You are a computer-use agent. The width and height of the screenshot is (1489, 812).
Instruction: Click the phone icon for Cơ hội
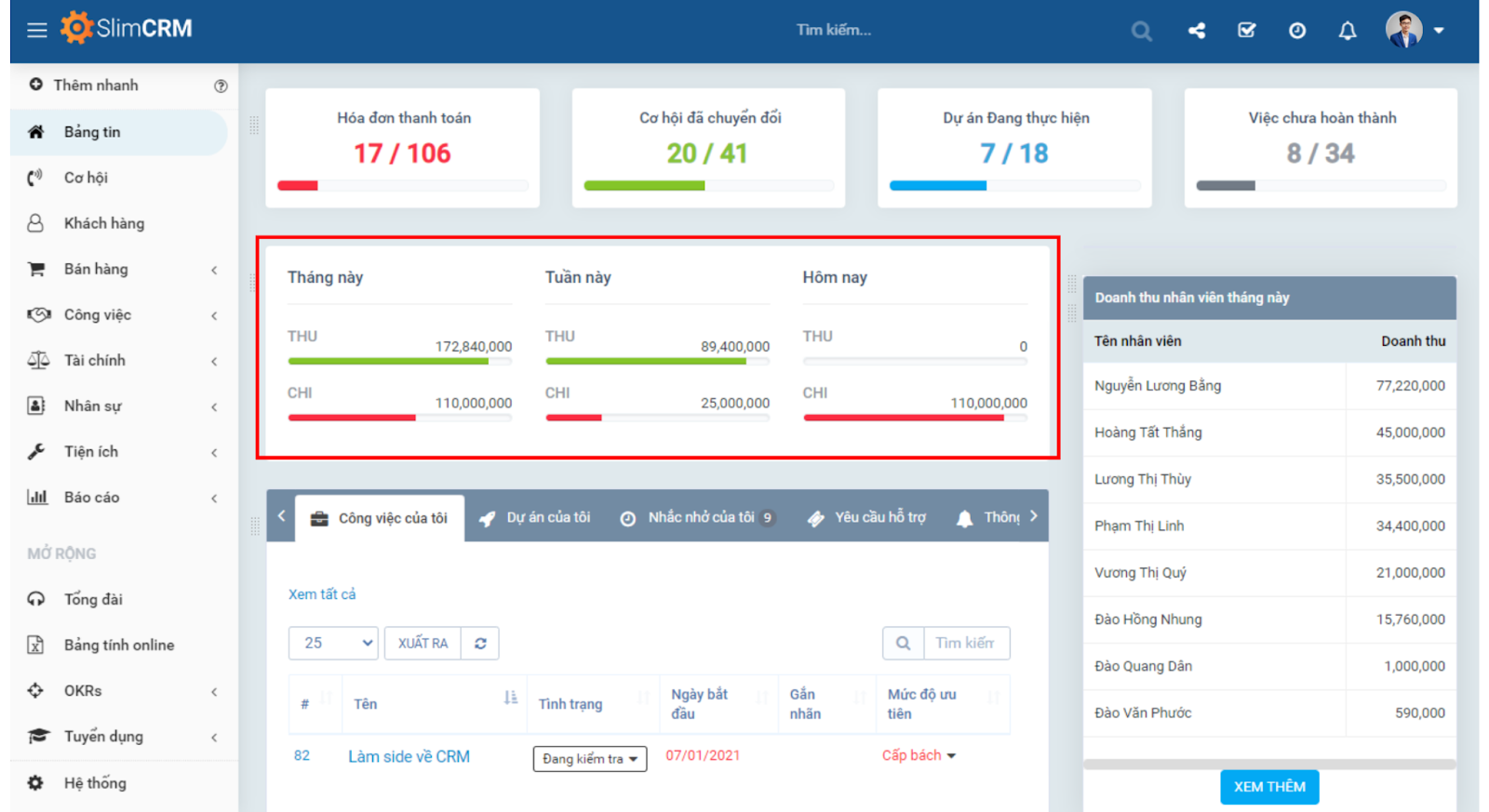coord(35,178)
